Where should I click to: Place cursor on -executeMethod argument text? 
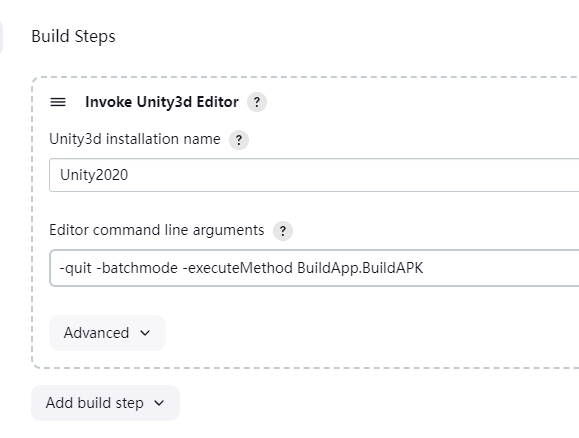[238, 268]
